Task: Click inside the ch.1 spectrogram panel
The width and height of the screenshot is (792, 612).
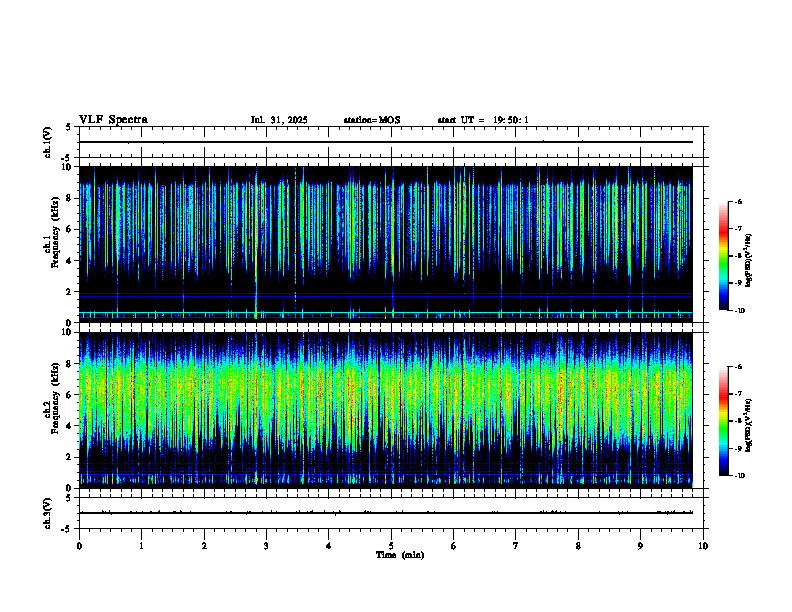Action: coord(386,244)
